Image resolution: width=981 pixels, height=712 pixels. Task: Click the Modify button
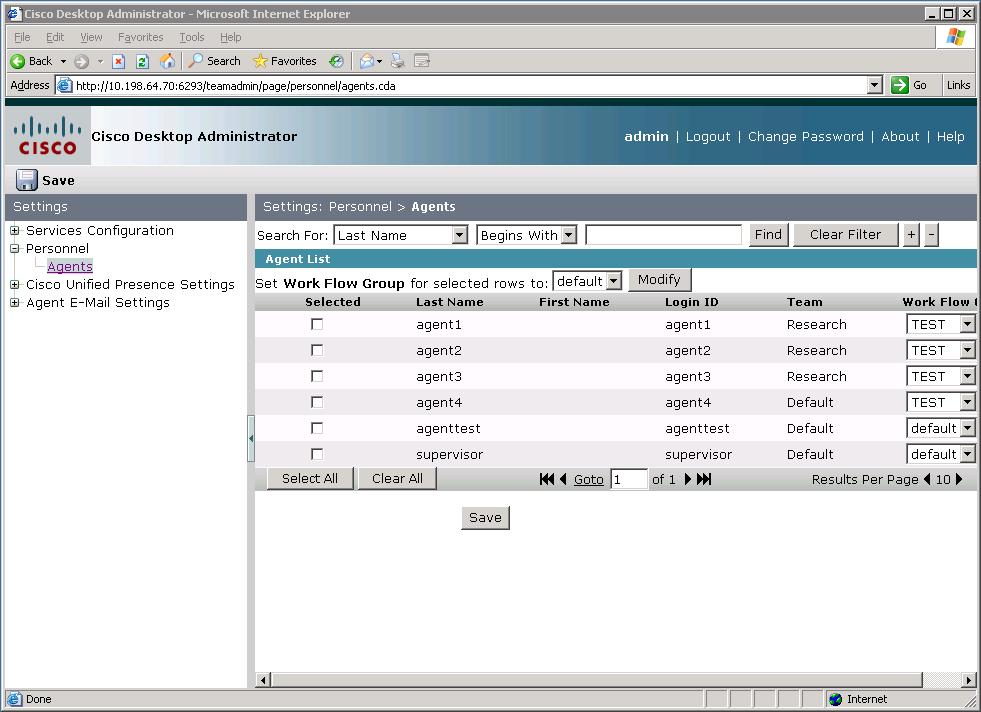pos(659,280)
